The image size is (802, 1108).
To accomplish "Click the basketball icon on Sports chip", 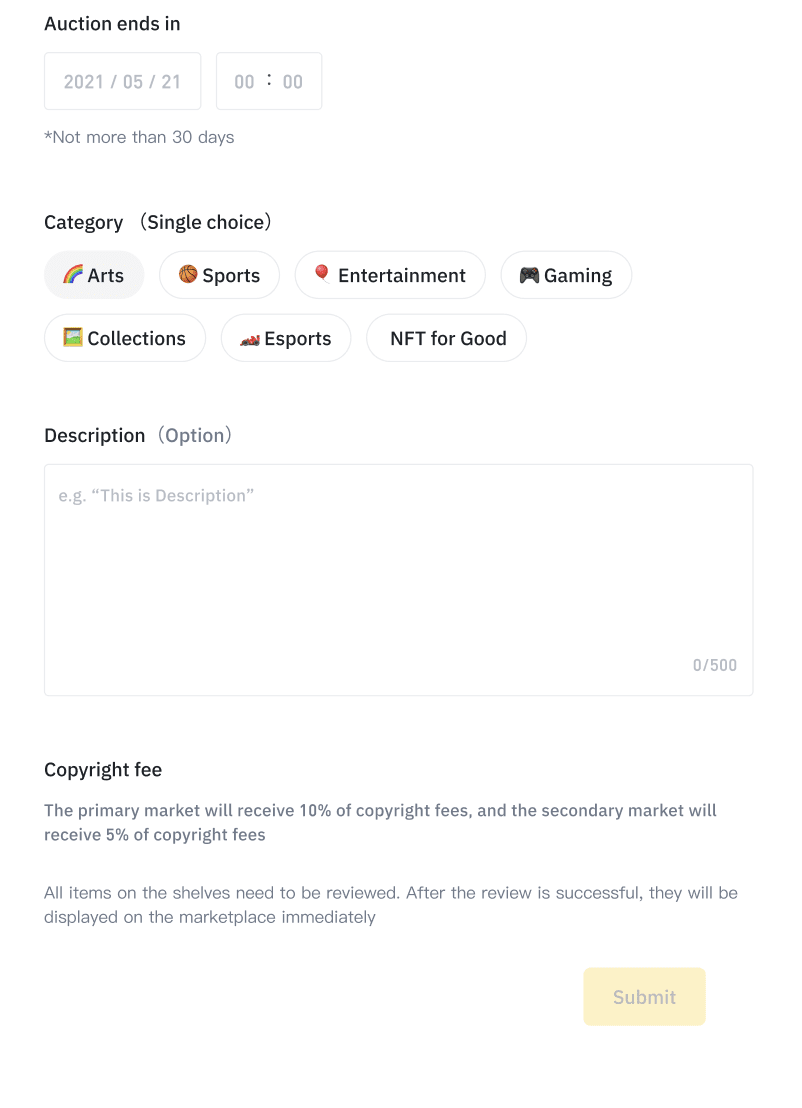I will [x=188, y=273].
